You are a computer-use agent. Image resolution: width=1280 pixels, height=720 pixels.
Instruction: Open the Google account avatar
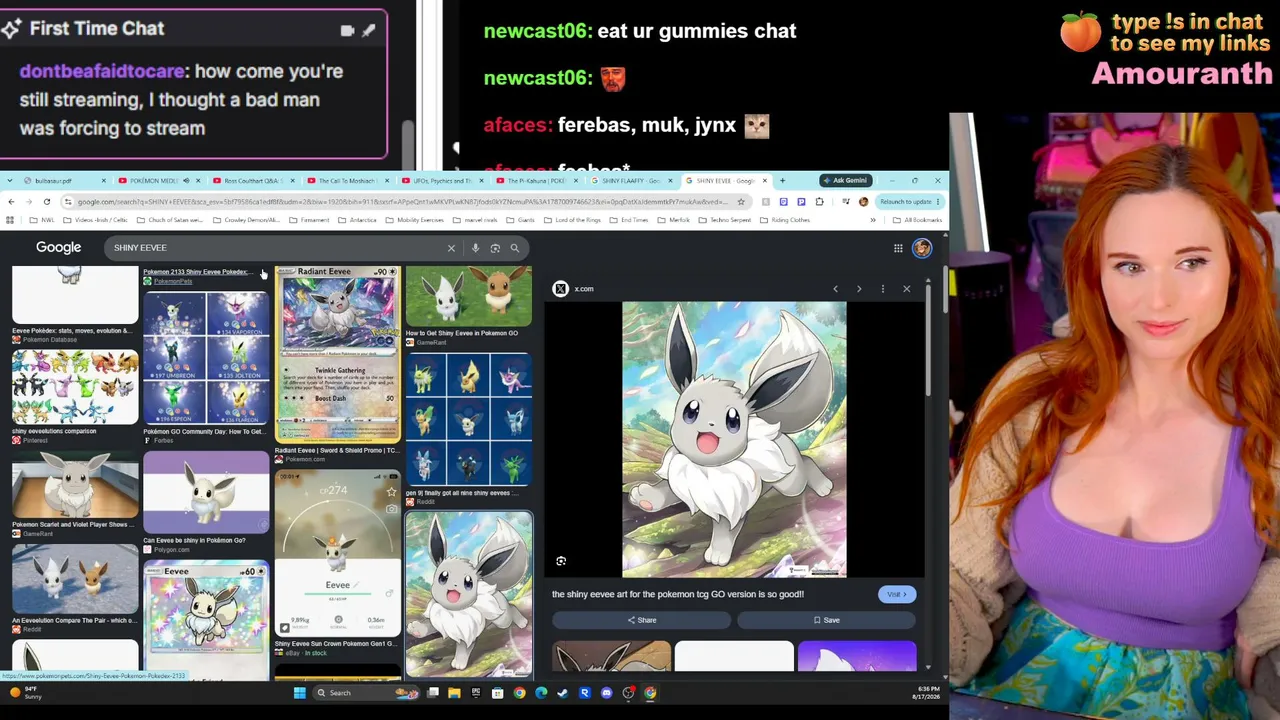click(x=922, y=248)
